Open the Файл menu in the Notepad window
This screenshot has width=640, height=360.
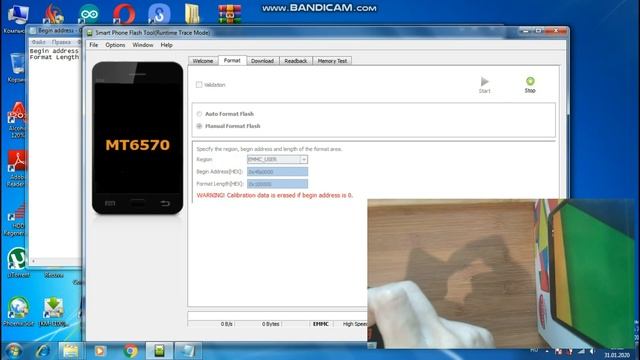click(x=38, y=42)
